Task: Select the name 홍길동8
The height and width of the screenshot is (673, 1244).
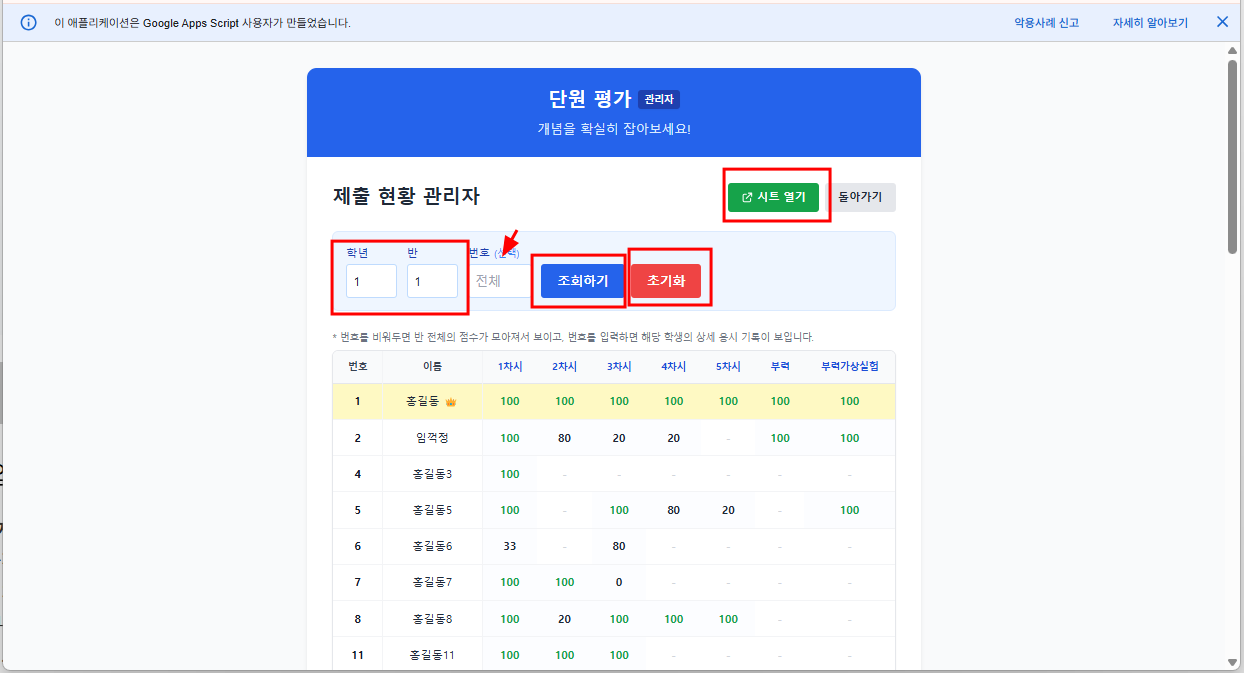Action: coord(432,619)
